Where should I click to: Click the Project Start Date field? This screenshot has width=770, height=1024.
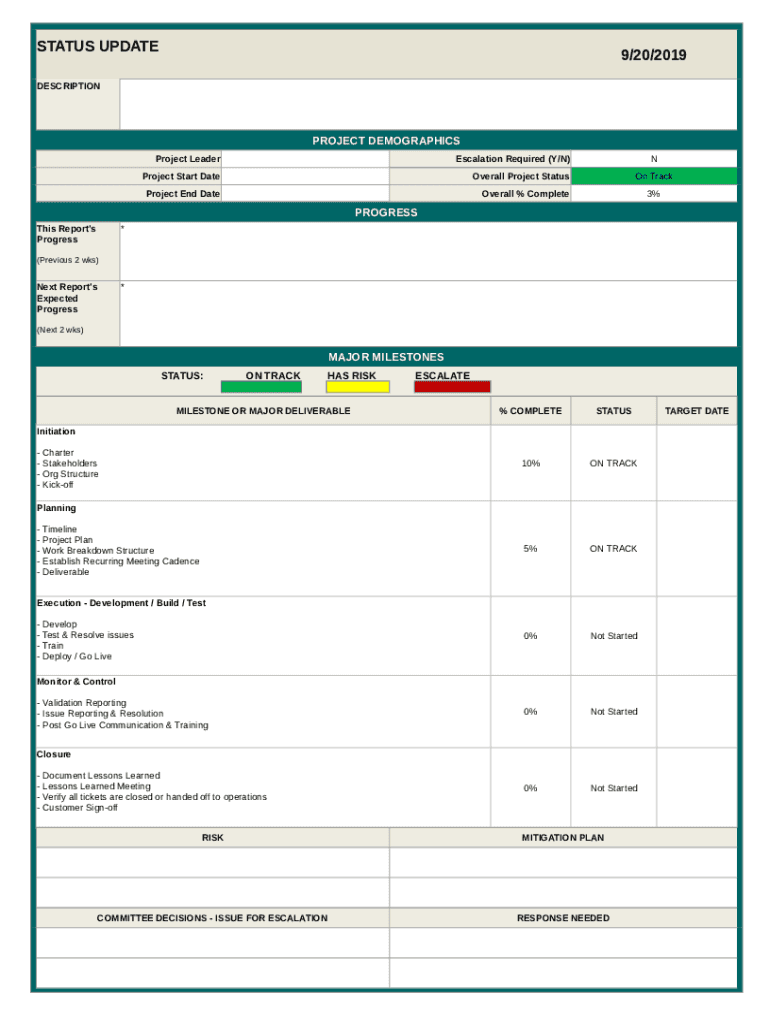(304, 177)
